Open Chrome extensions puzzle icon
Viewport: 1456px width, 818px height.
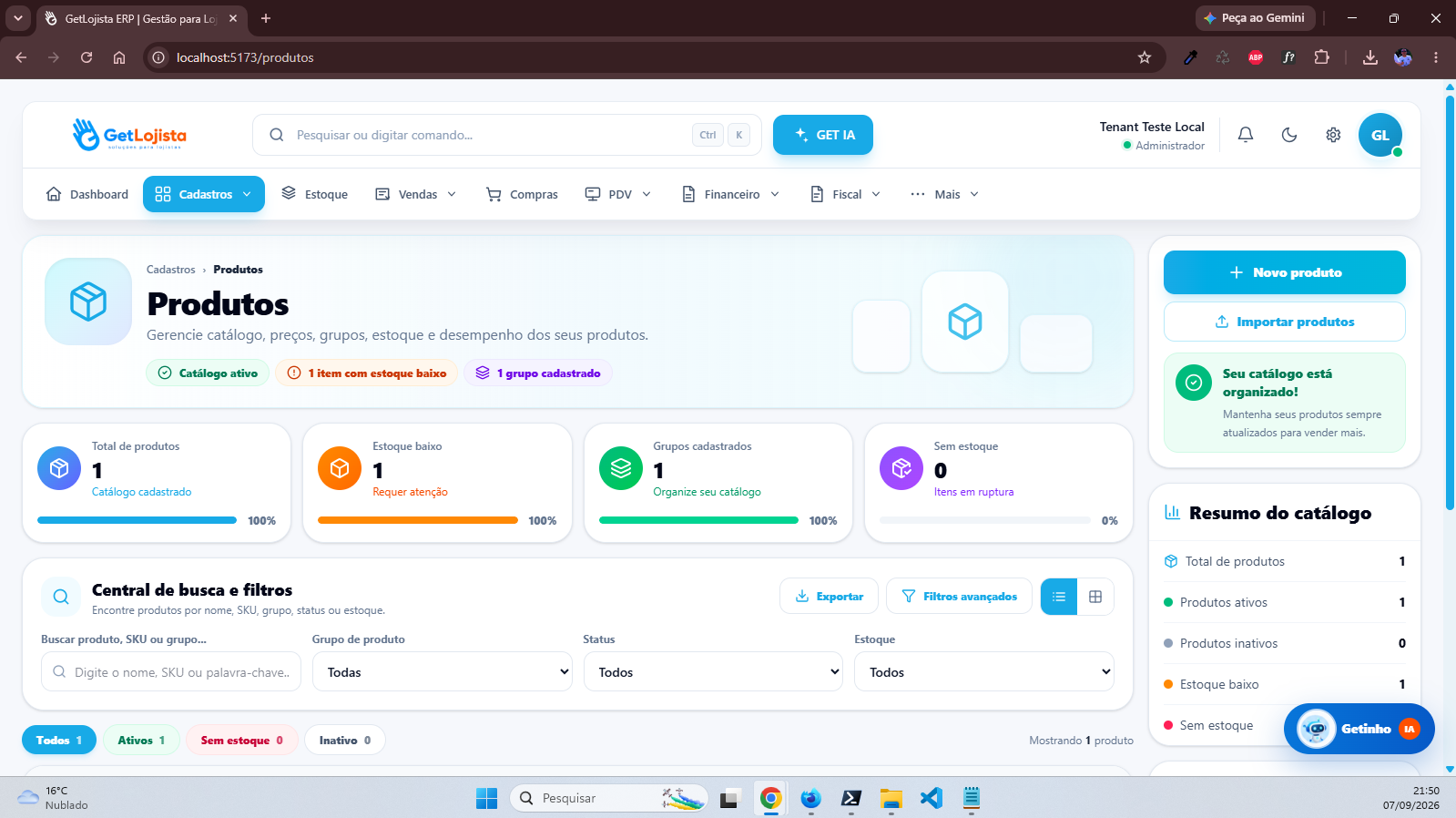tap(1322, 57)
